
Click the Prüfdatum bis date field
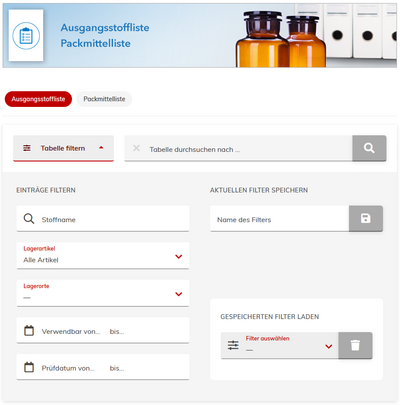(x=117, y=368)
